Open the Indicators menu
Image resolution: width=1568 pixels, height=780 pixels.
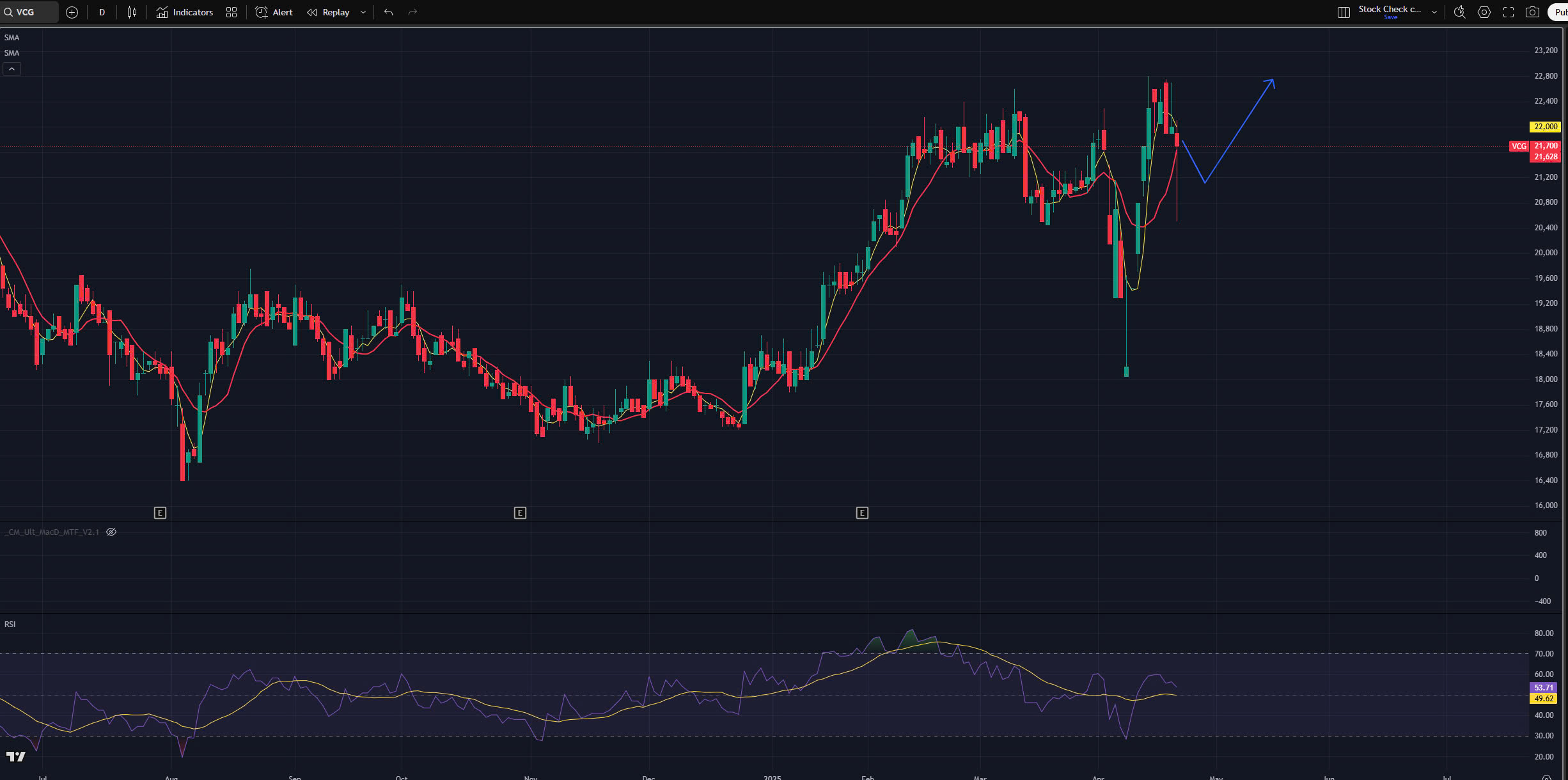click(184, 12)
